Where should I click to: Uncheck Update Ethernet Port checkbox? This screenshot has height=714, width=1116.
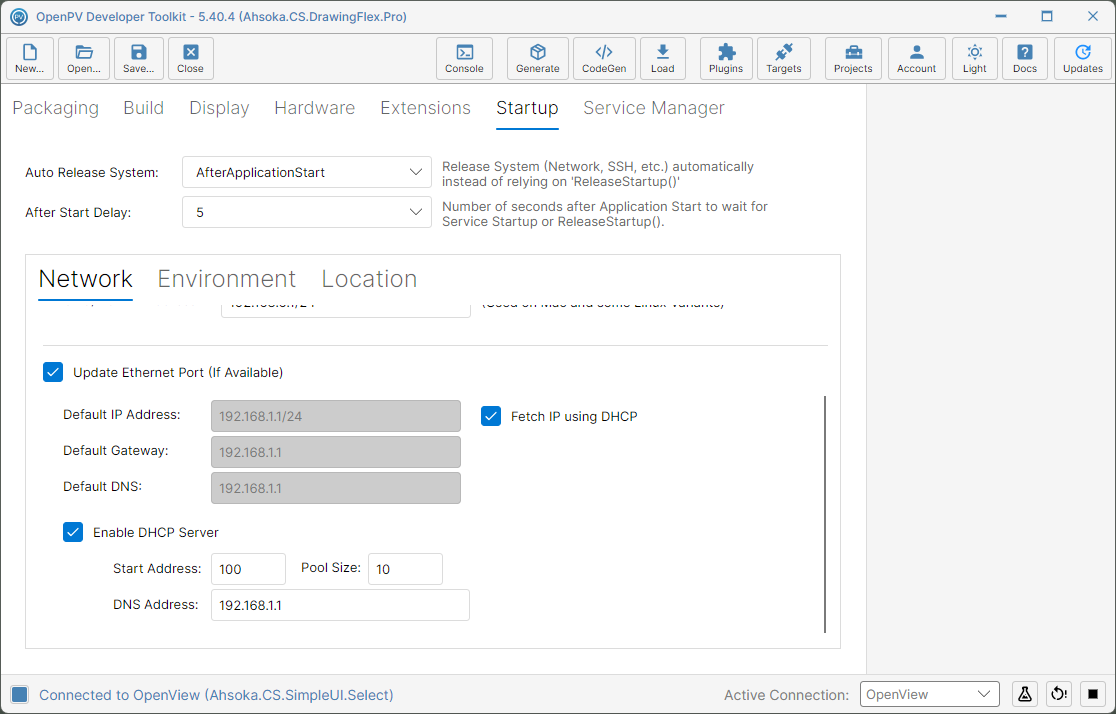(53, 372)
